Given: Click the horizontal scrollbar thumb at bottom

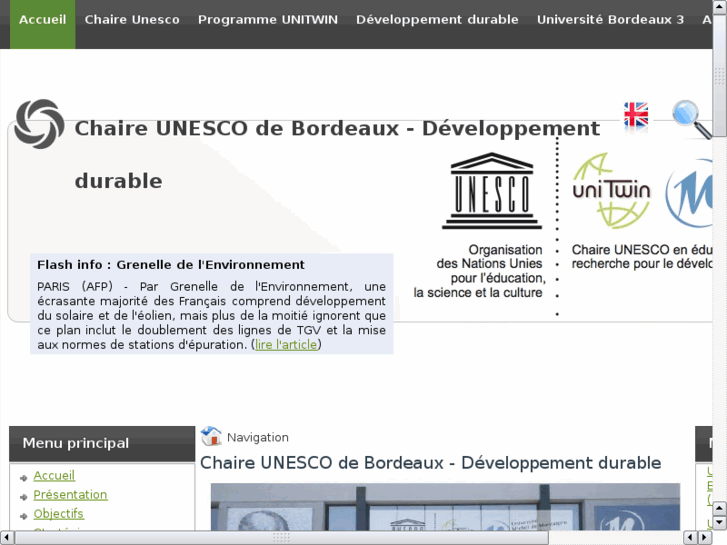Looking at the screenshot, I should (x=281, y=538).
